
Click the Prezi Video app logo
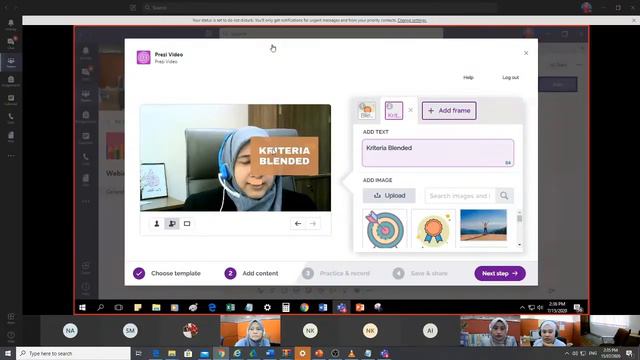(x=143, y=58)
